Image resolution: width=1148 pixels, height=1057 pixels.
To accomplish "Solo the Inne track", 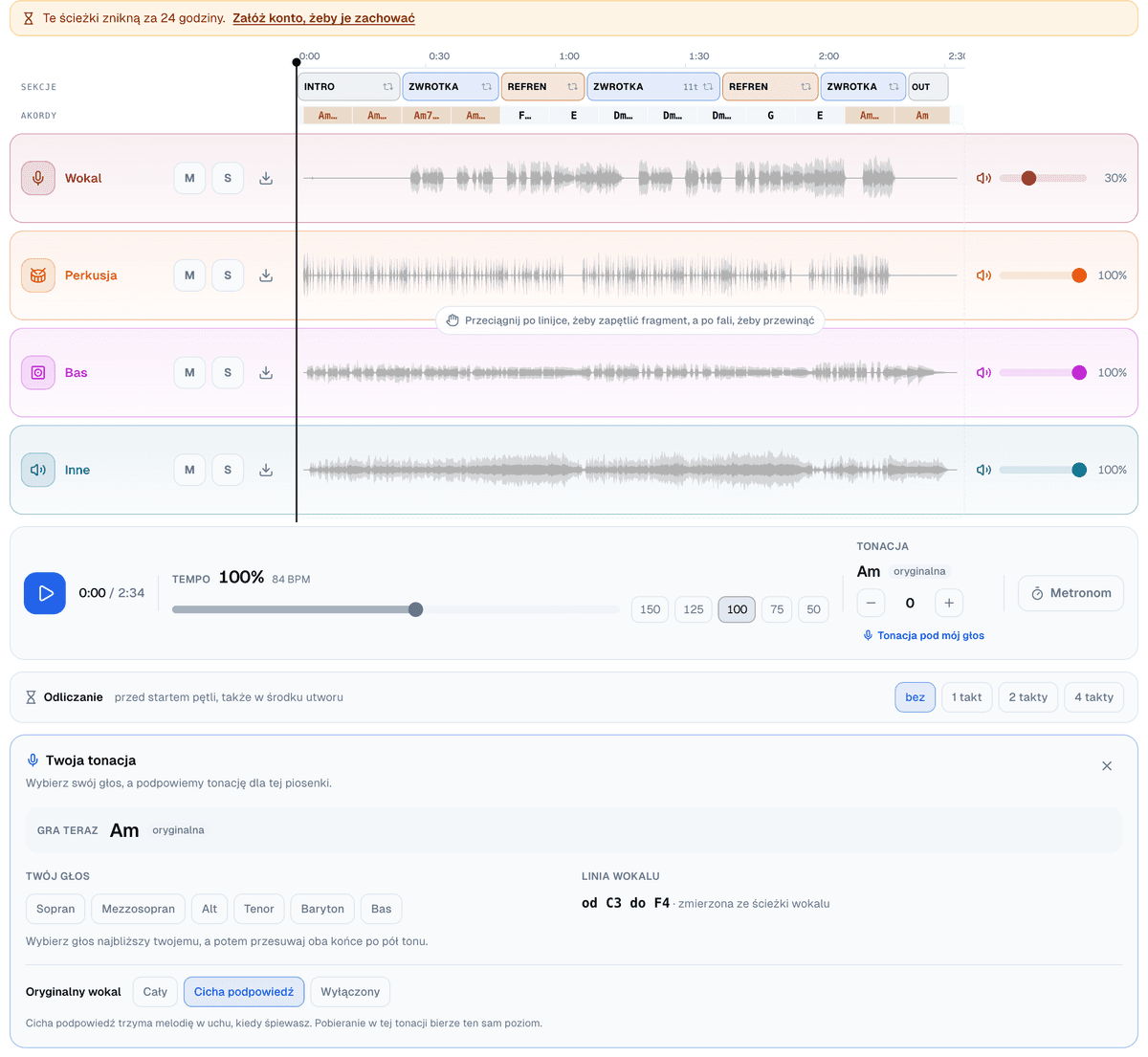I will [228, 470].
